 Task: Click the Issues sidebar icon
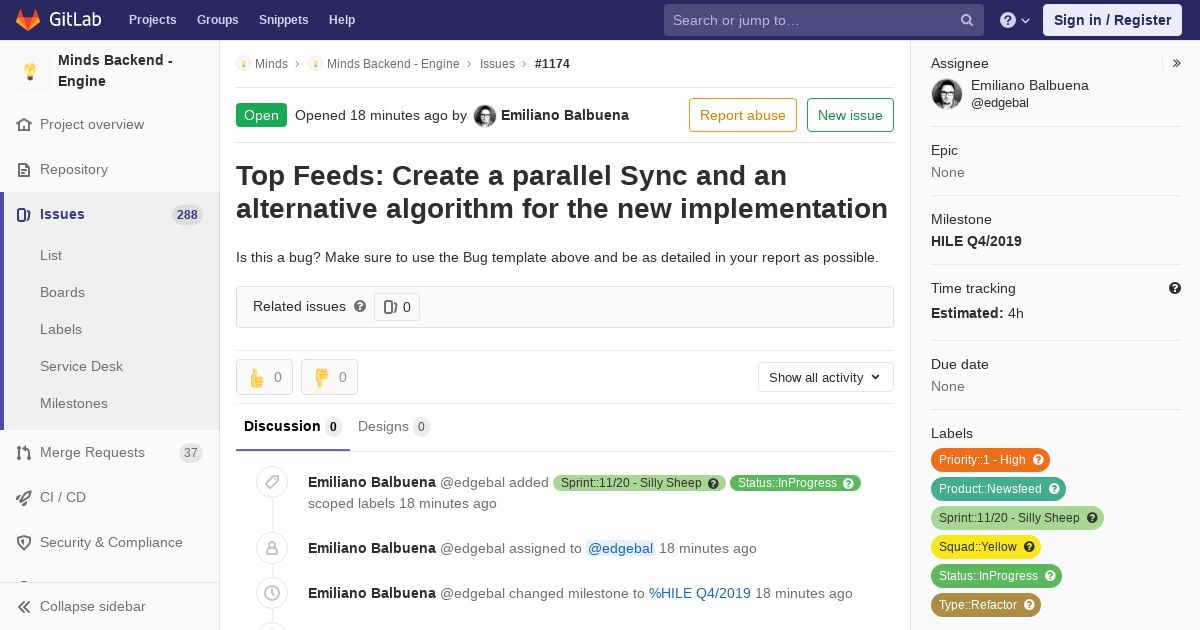(24, 215)
